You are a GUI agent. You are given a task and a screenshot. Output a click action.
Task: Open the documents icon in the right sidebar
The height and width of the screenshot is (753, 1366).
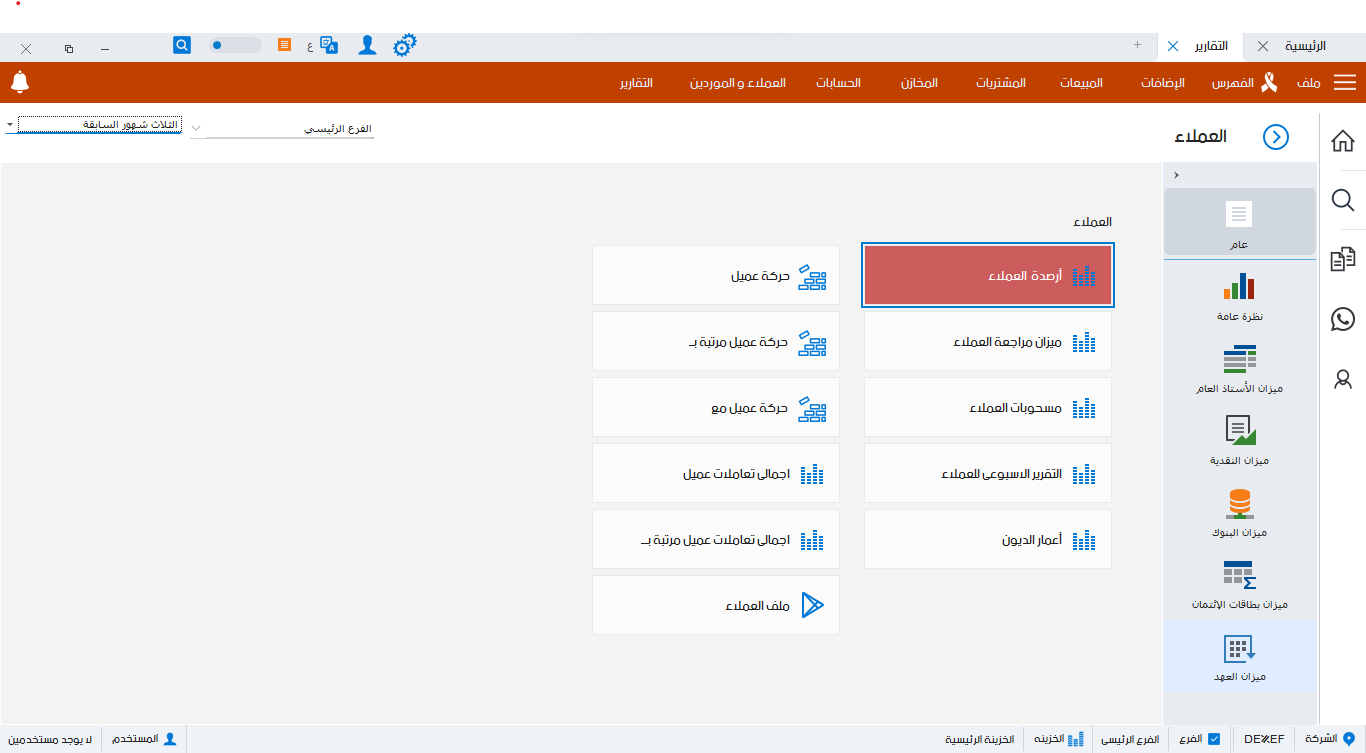[1343, 260]
